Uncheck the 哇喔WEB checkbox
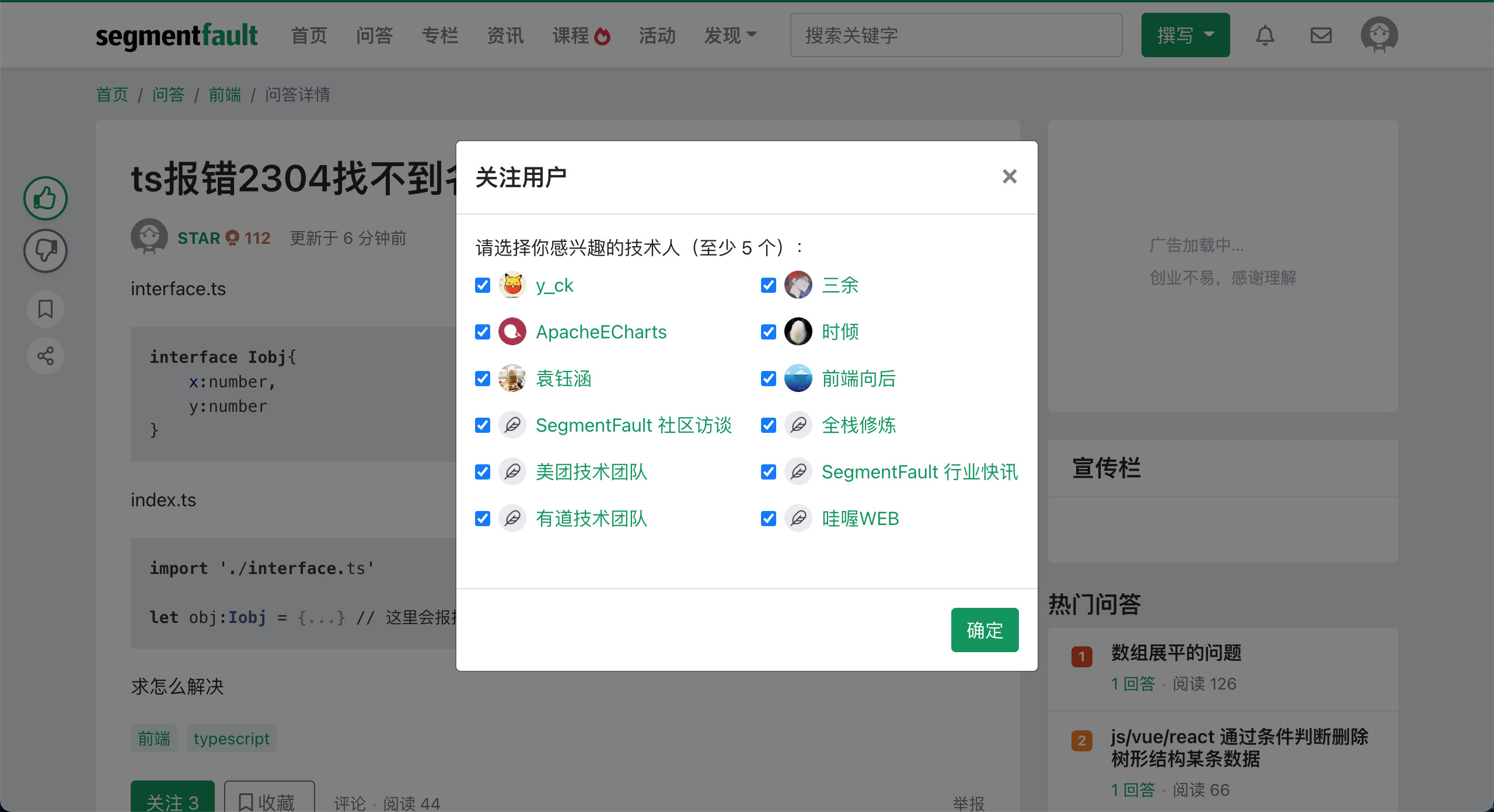The image size is (1494, 812). coord(769,519)
